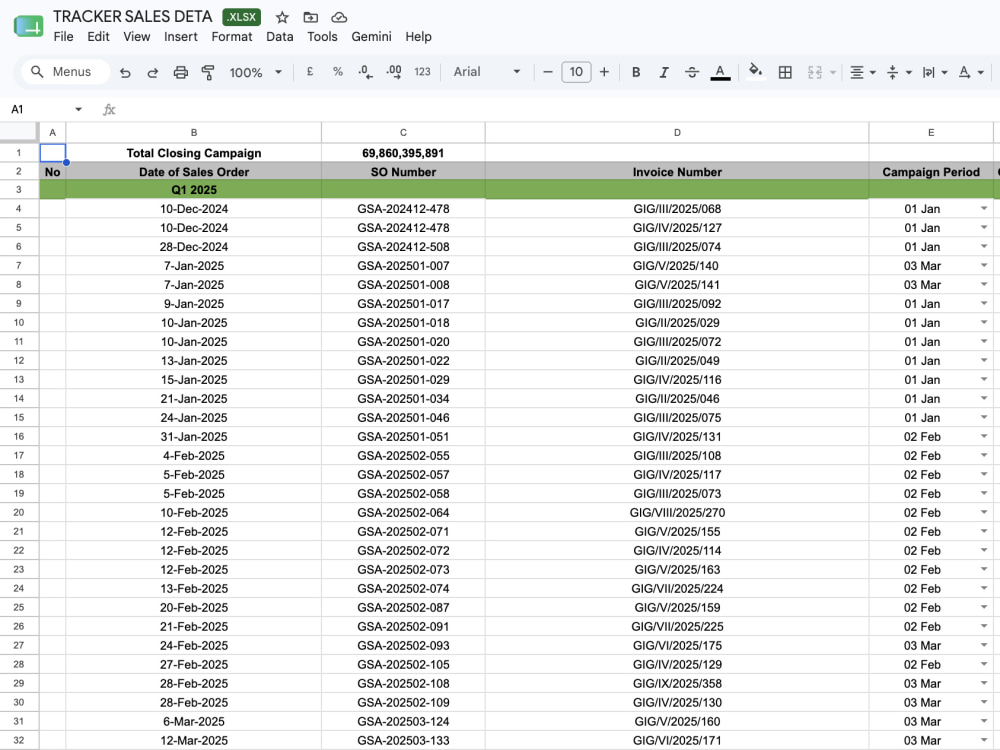This screenshot has height=750, width=1000.
Task: Star the TRACKER SALES DETA document
Action: tap(282, 17)
